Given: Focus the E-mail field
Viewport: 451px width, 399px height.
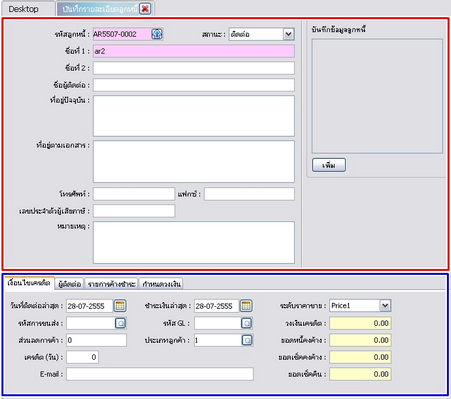Looking at the screenshot, I should point(160,374).
